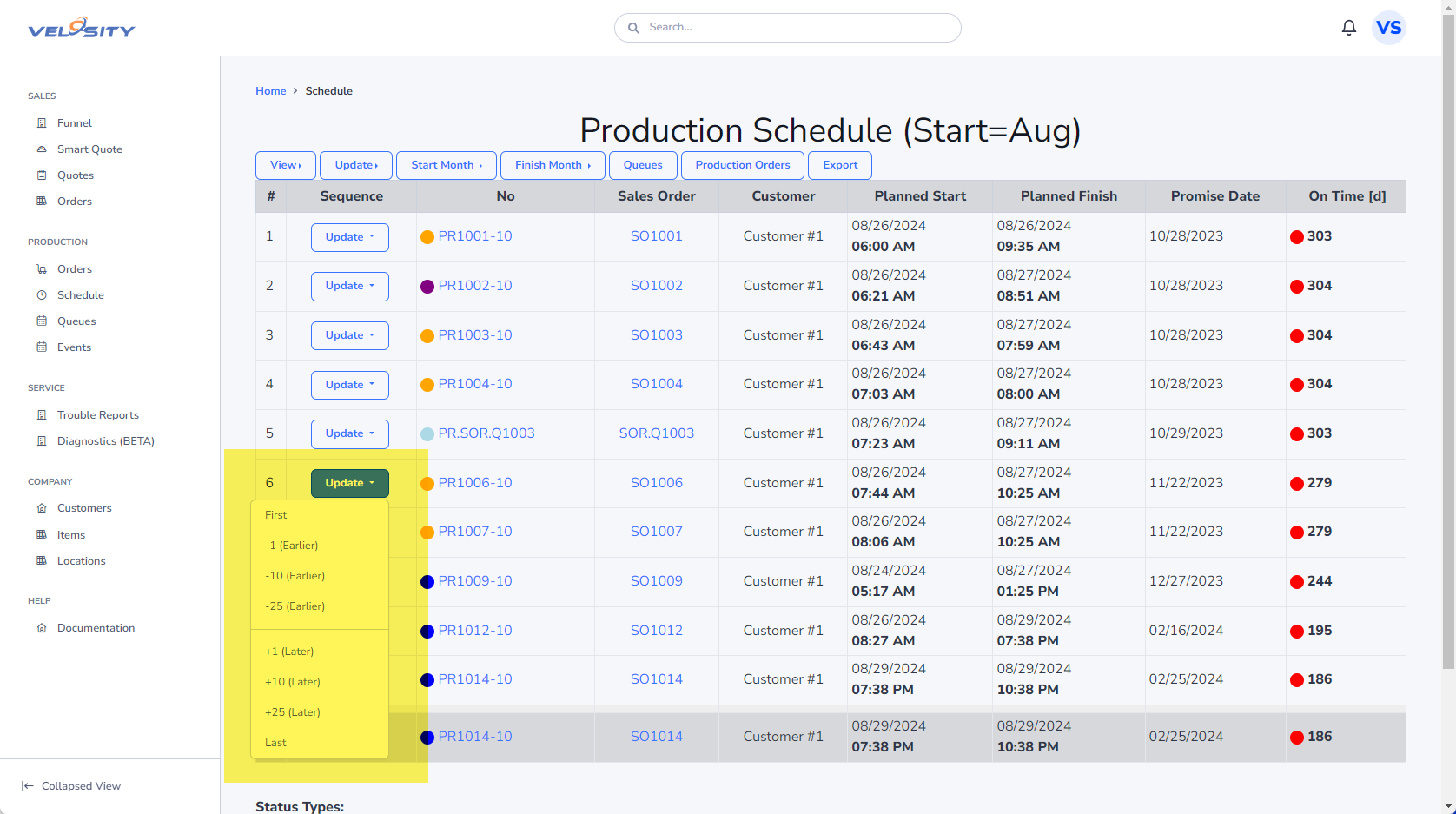Screen dimensions: 1456x814
Task: Expand the Start Month dropdown
Action: 446,165
